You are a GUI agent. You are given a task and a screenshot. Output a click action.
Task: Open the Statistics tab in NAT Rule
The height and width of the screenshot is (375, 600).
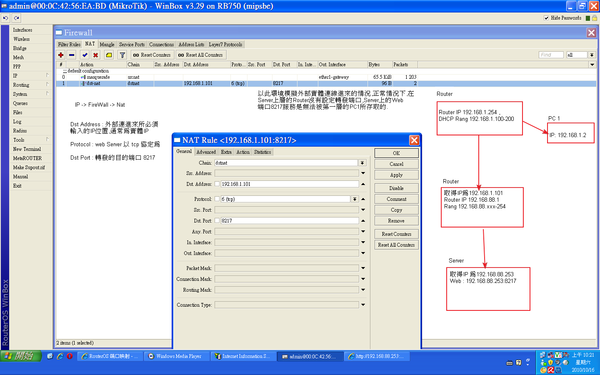click(262, 152)
